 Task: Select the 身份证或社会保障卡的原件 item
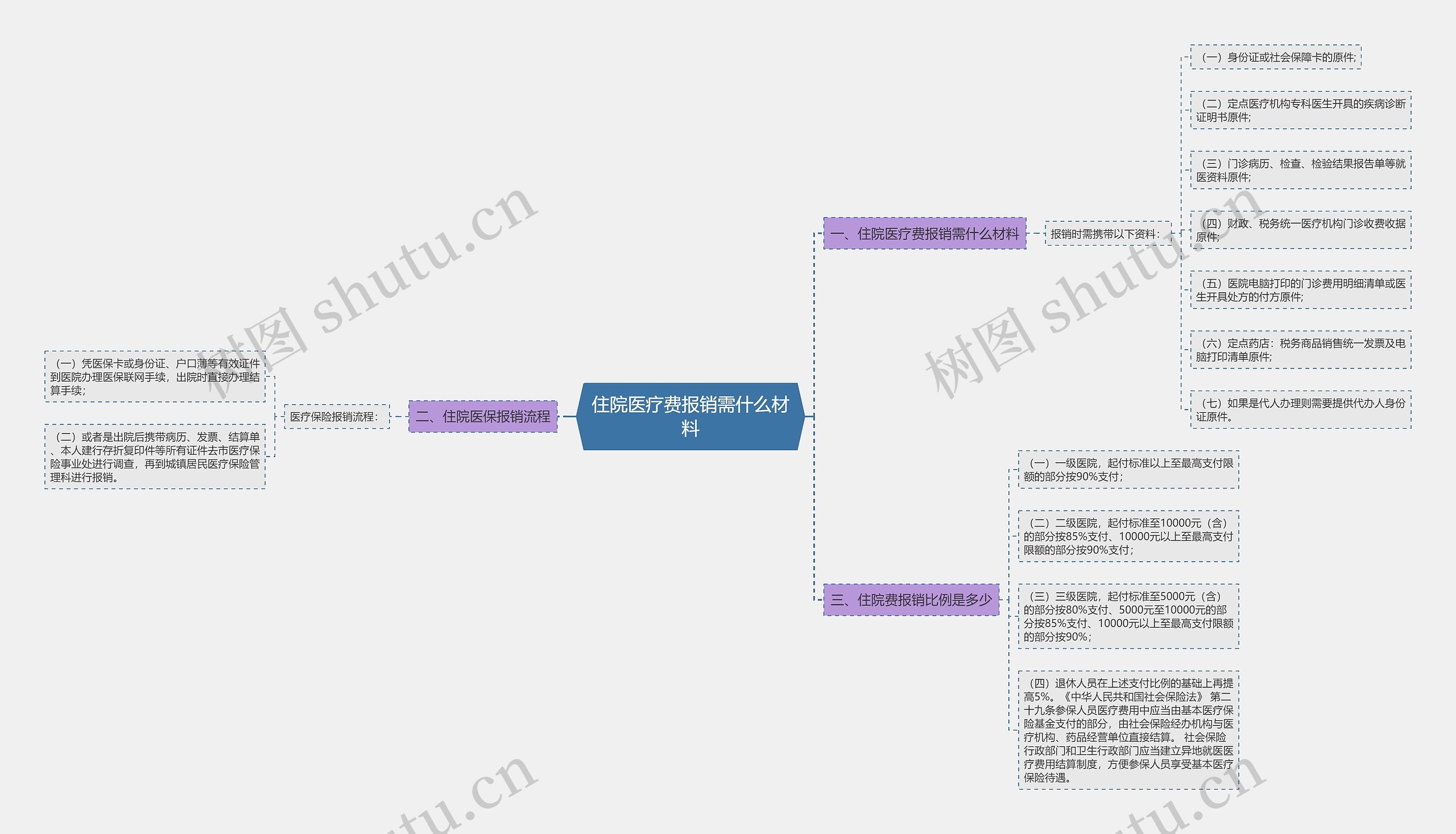click(x=1276, y=57)
